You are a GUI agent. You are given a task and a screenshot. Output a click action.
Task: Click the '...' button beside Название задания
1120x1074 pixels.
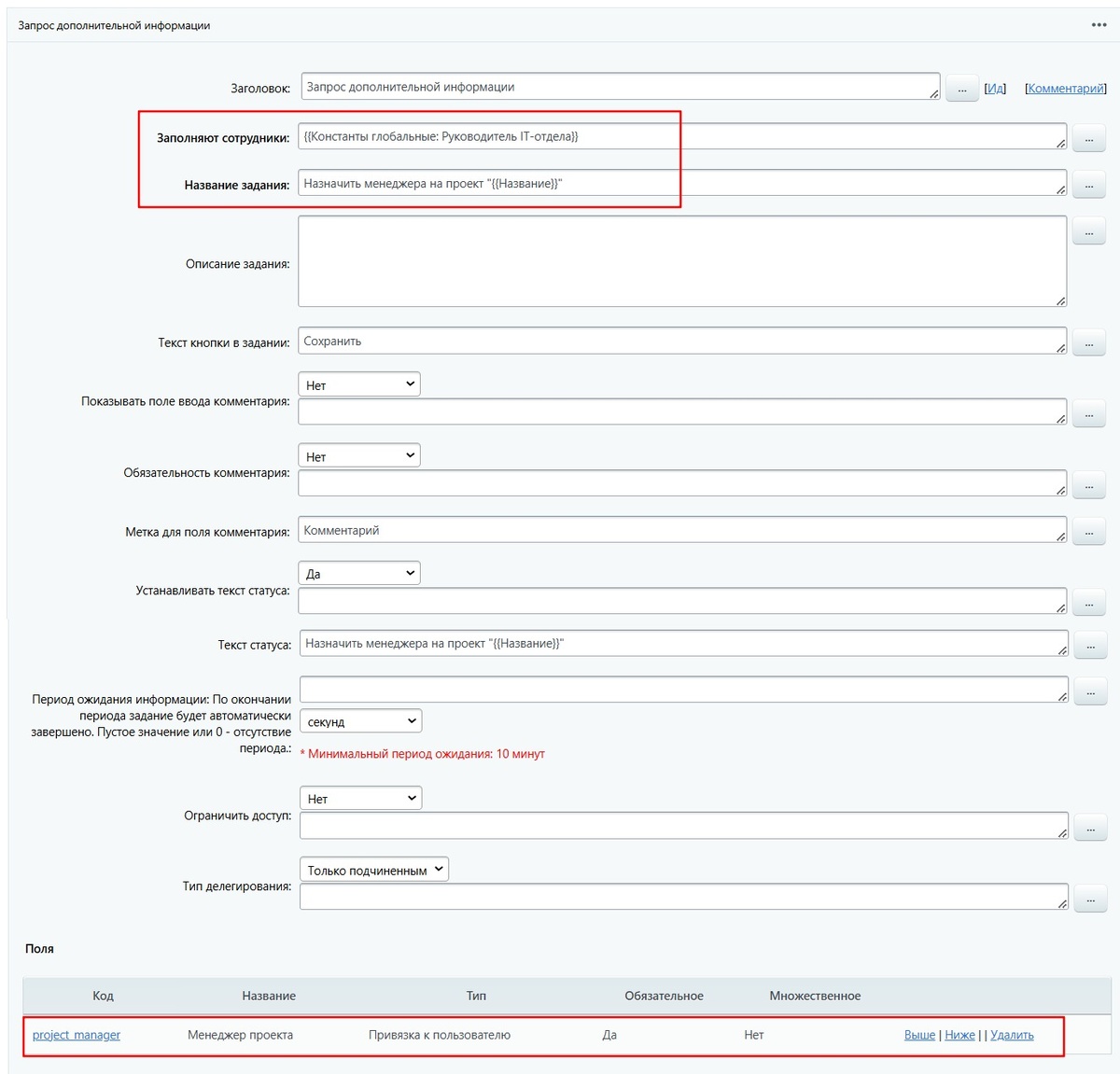(1089, 185)
